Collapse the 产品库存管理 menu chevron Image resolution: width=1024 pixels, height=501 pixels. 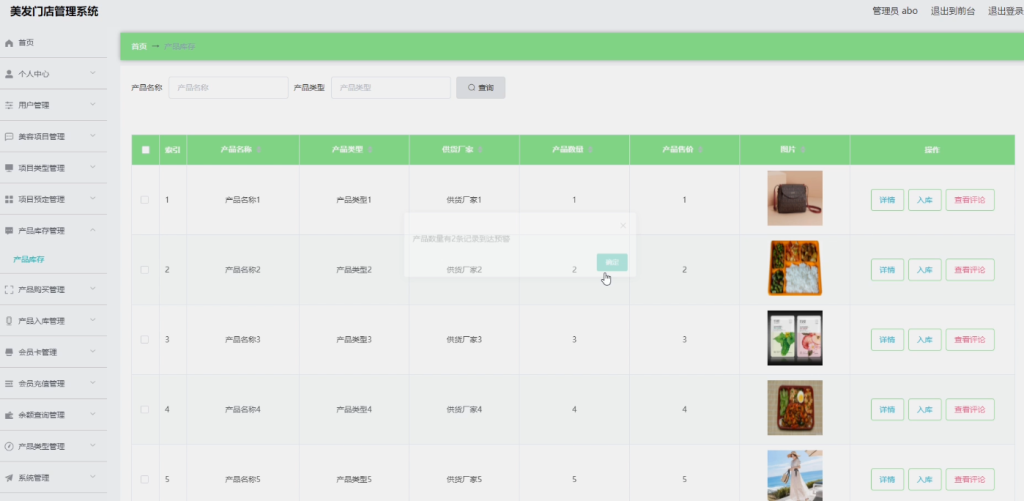(93, 230)
